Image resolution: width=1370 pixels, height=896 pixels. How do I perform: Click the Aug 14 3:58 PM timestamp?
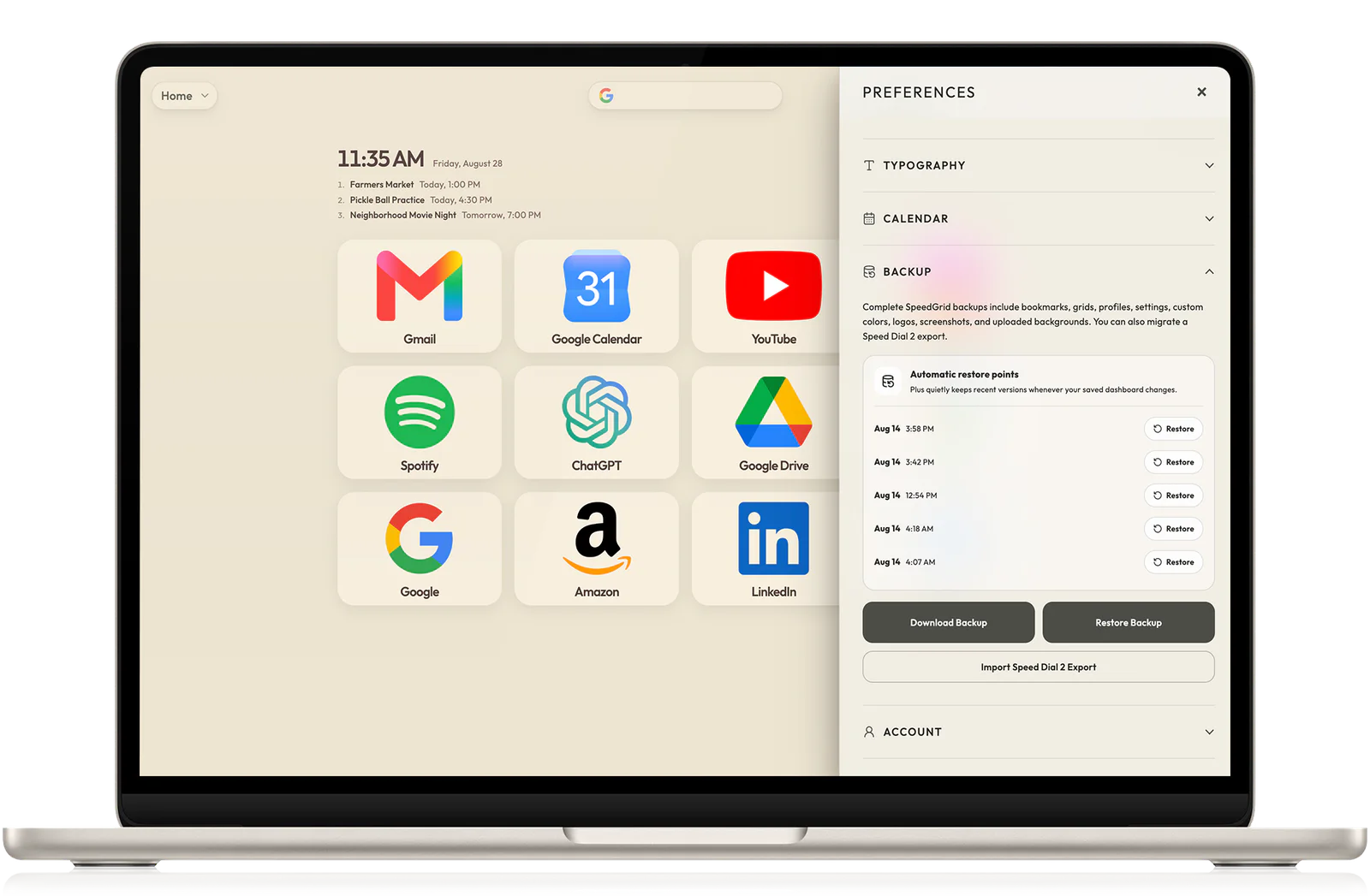pos(904,429)
